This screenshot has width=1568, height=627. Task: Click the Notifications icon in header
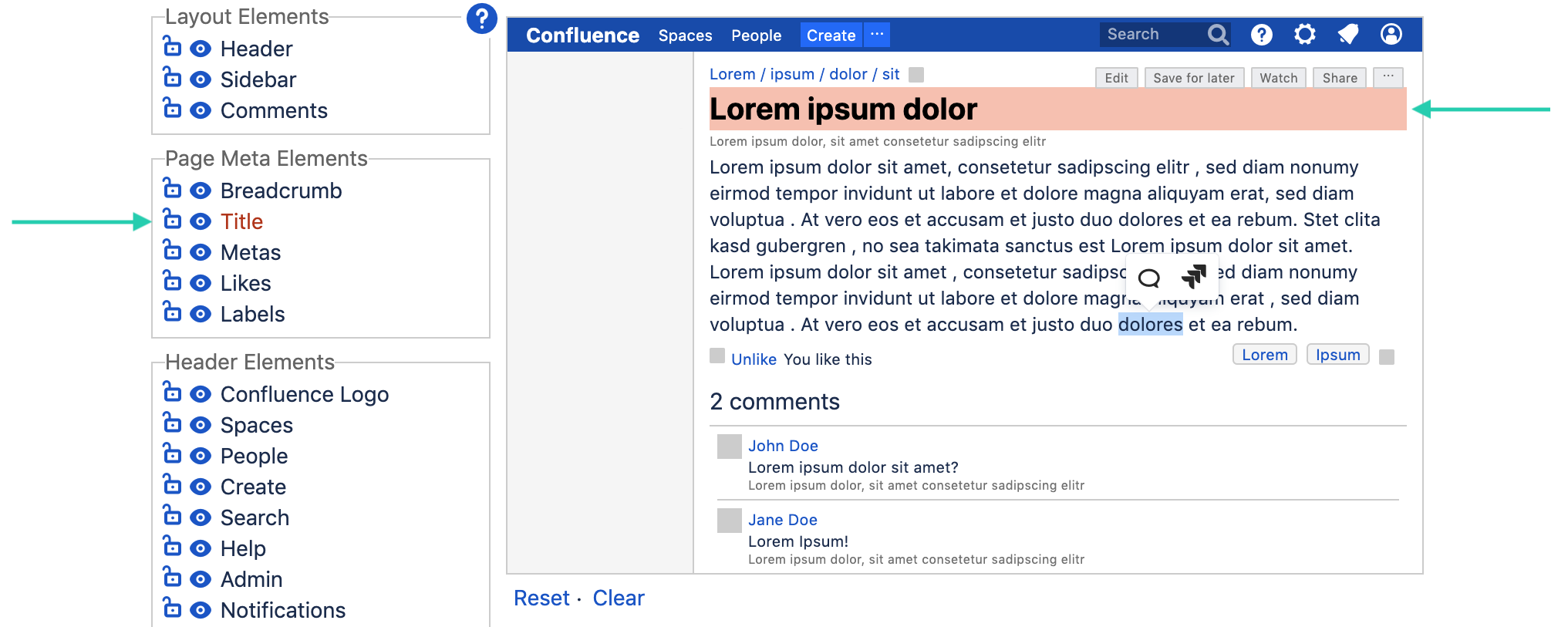1347,35
